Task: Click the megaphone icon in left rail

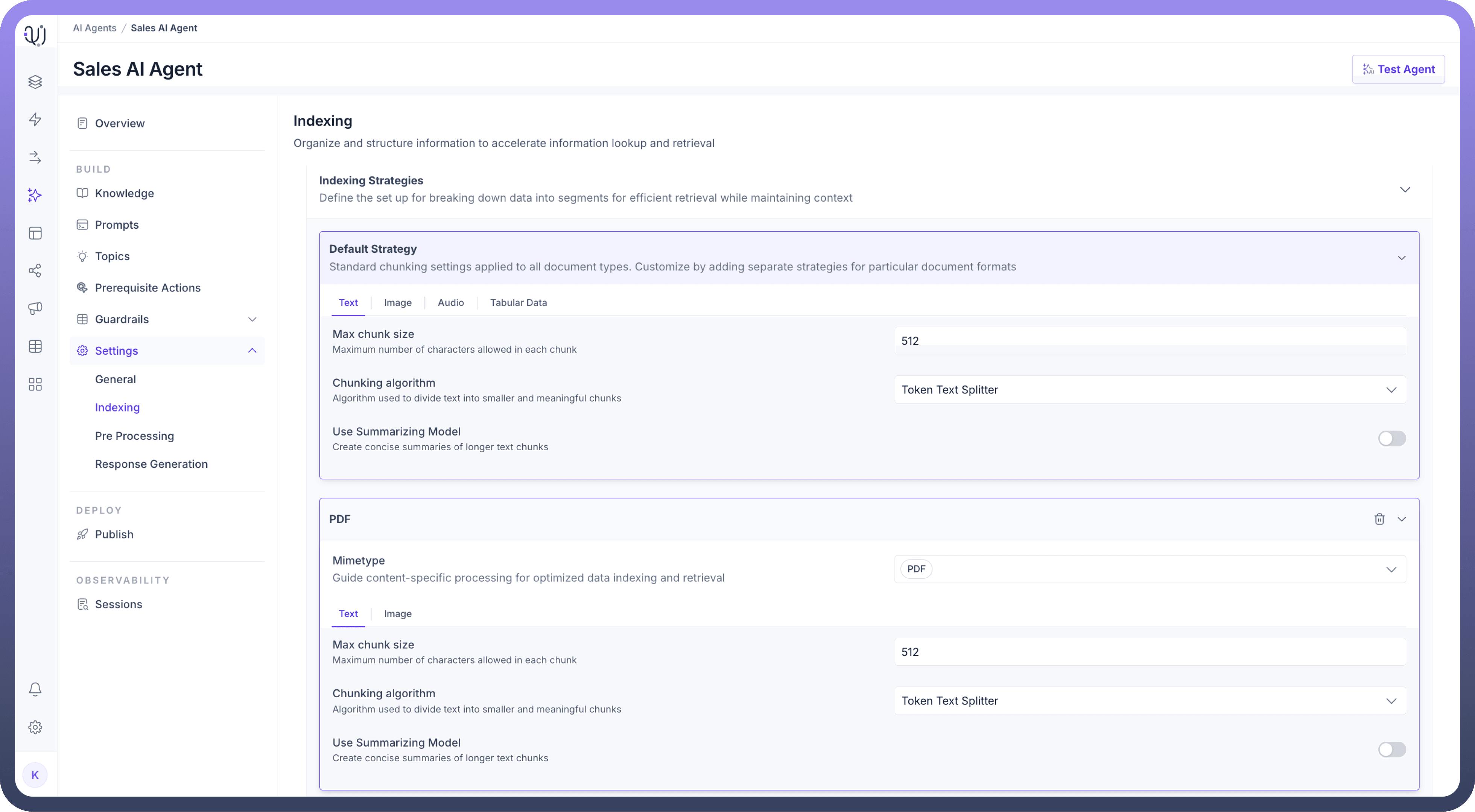Action: (x=35, y=308)
